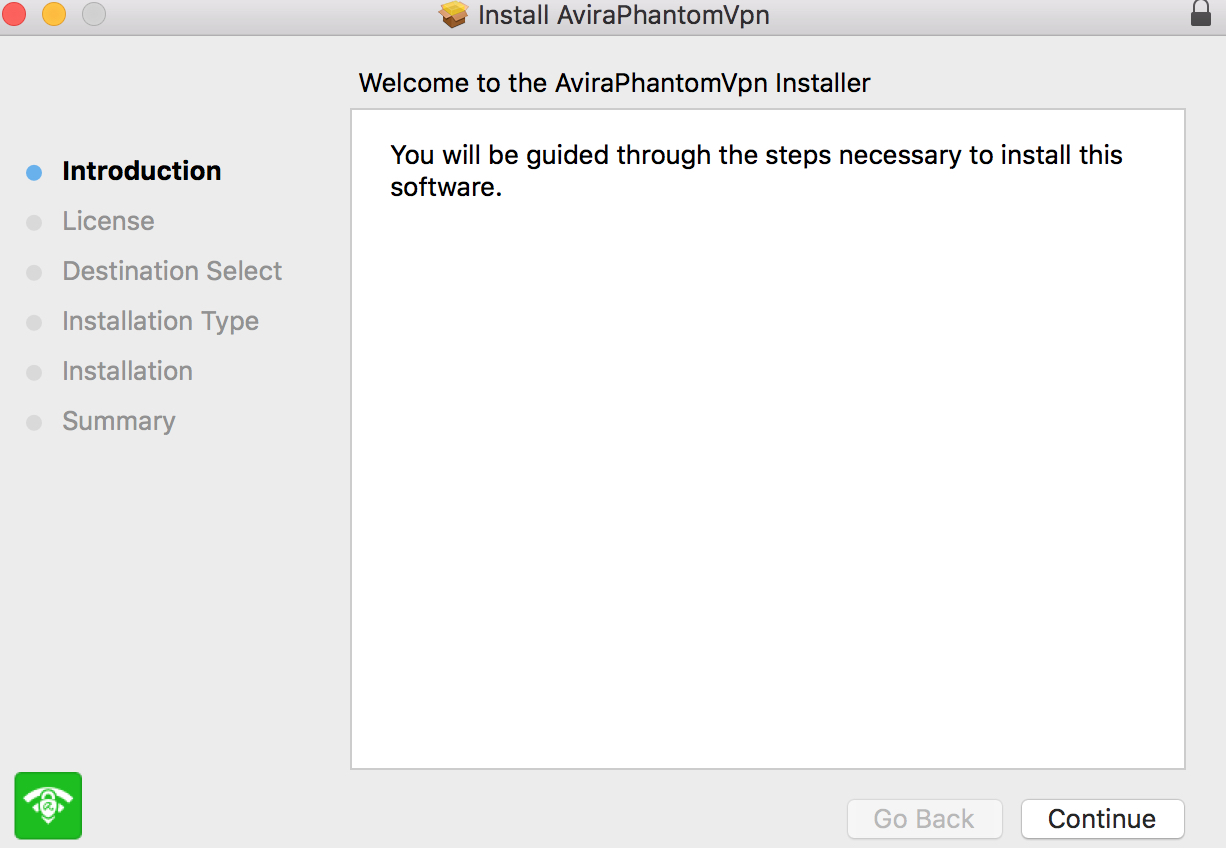Click the Continue button

(1102, 819)
